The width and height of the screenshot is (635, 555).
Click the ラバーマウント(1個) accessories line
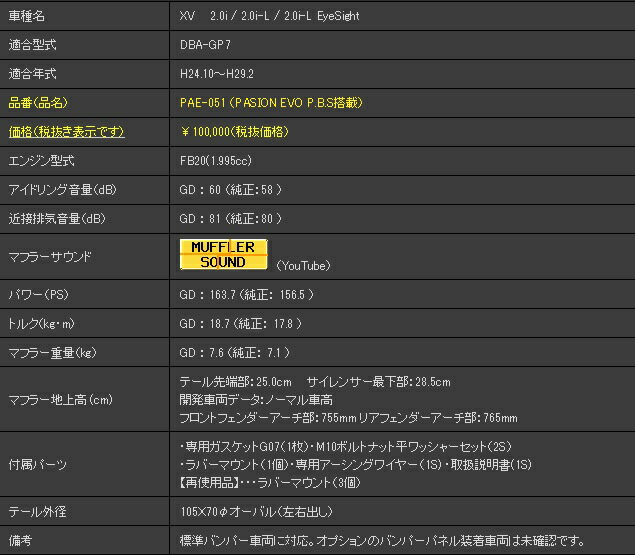coord(356,464)
